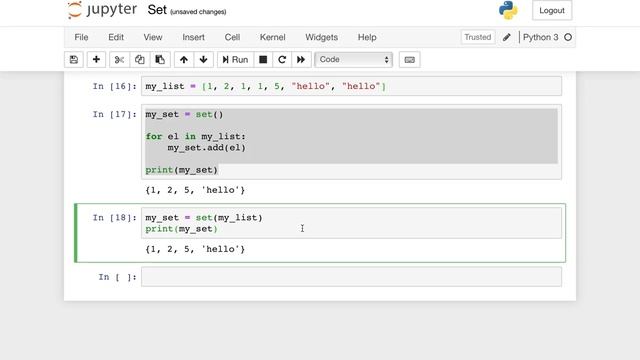Click the Python 3 kernel name
640x360 pixels.
click(540, 37)
